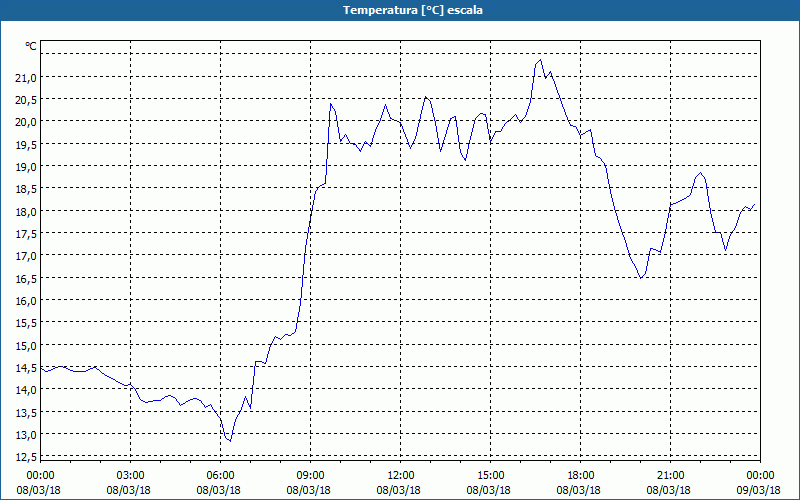This screenshot has height=500, width=800.
Task: Click the 17,5 y-axis value
Action: coord(26,234)
